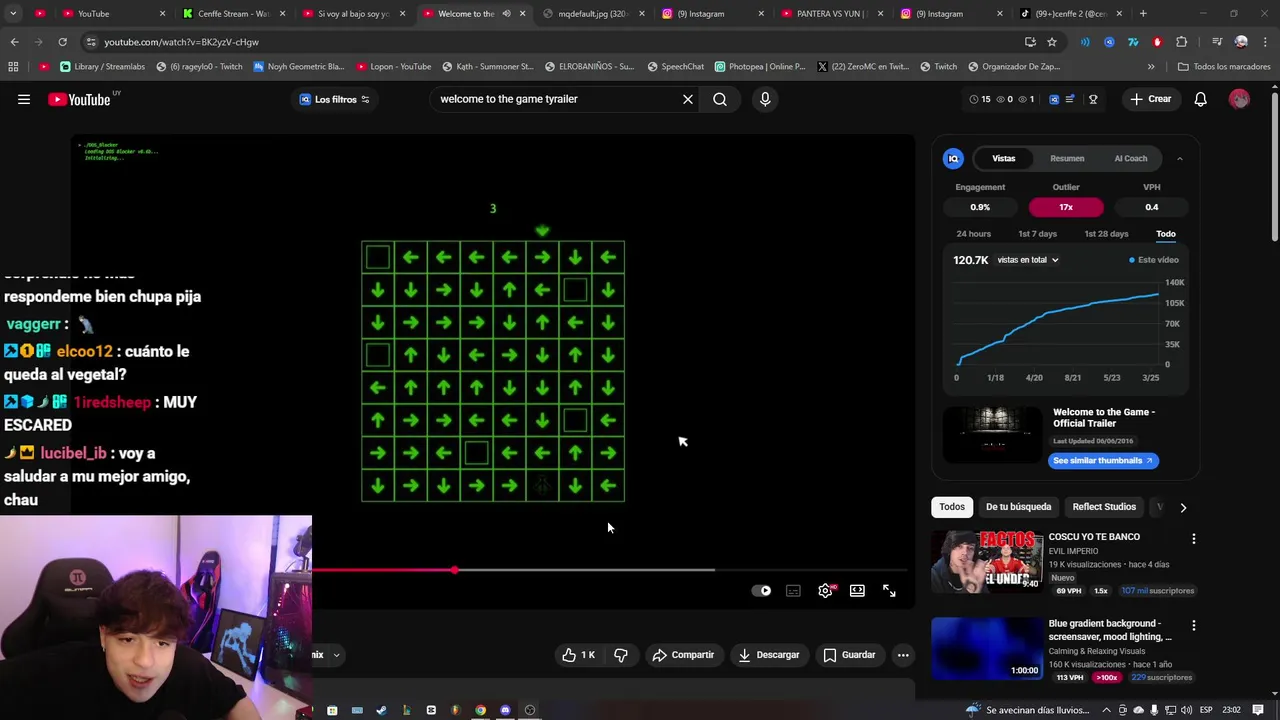Image resolution: width=1280 pixels, height=720 pixels.
Task: Open Chrome apps grid in bookmarks bar
Action: [13, 67]
